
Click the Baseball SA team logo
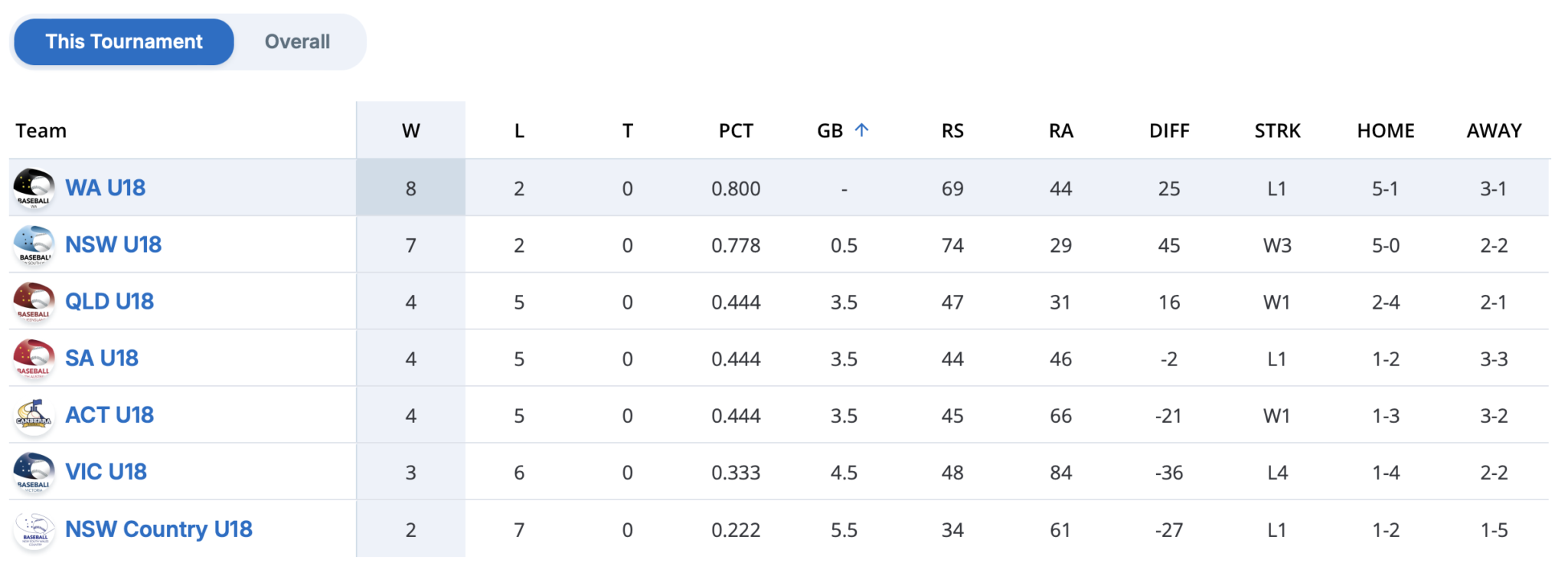[34, 358]
